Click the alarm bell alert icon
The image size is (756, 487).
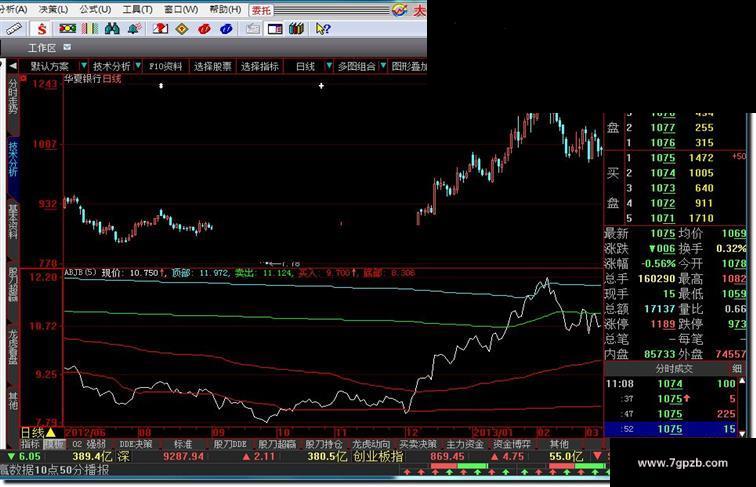[x=135, y=29]
